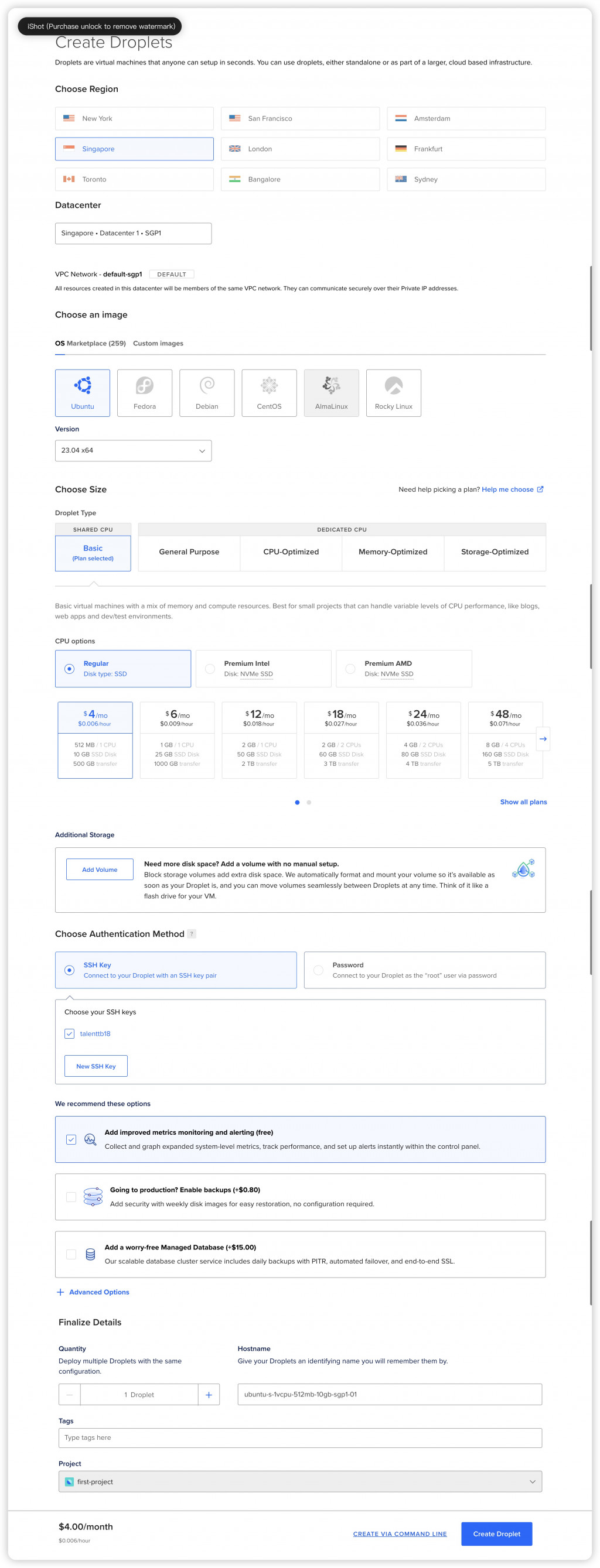Image resolution: width=600 pixels, height=1568 pixels.
Task: Select New York region
Action: (x=134, y=119)
